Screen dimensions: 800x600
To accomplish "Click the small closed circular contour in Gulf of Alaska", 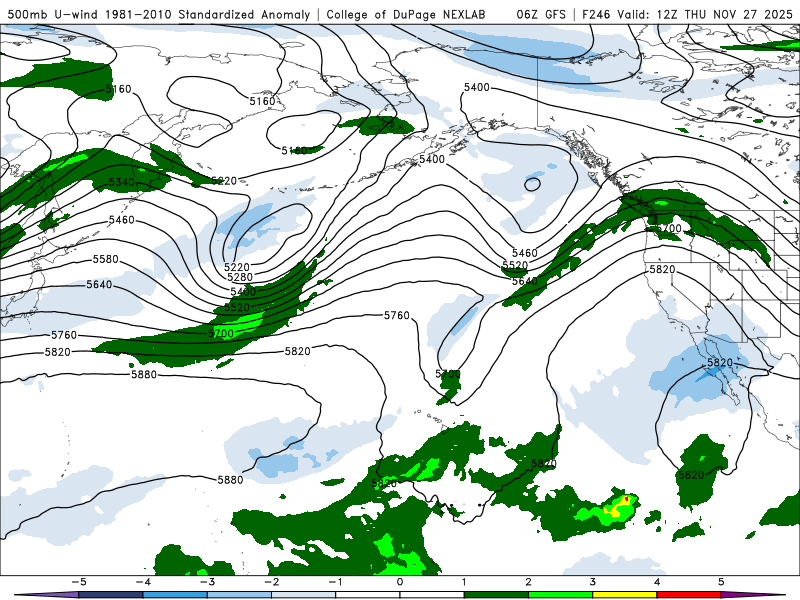I will [532, 184].
